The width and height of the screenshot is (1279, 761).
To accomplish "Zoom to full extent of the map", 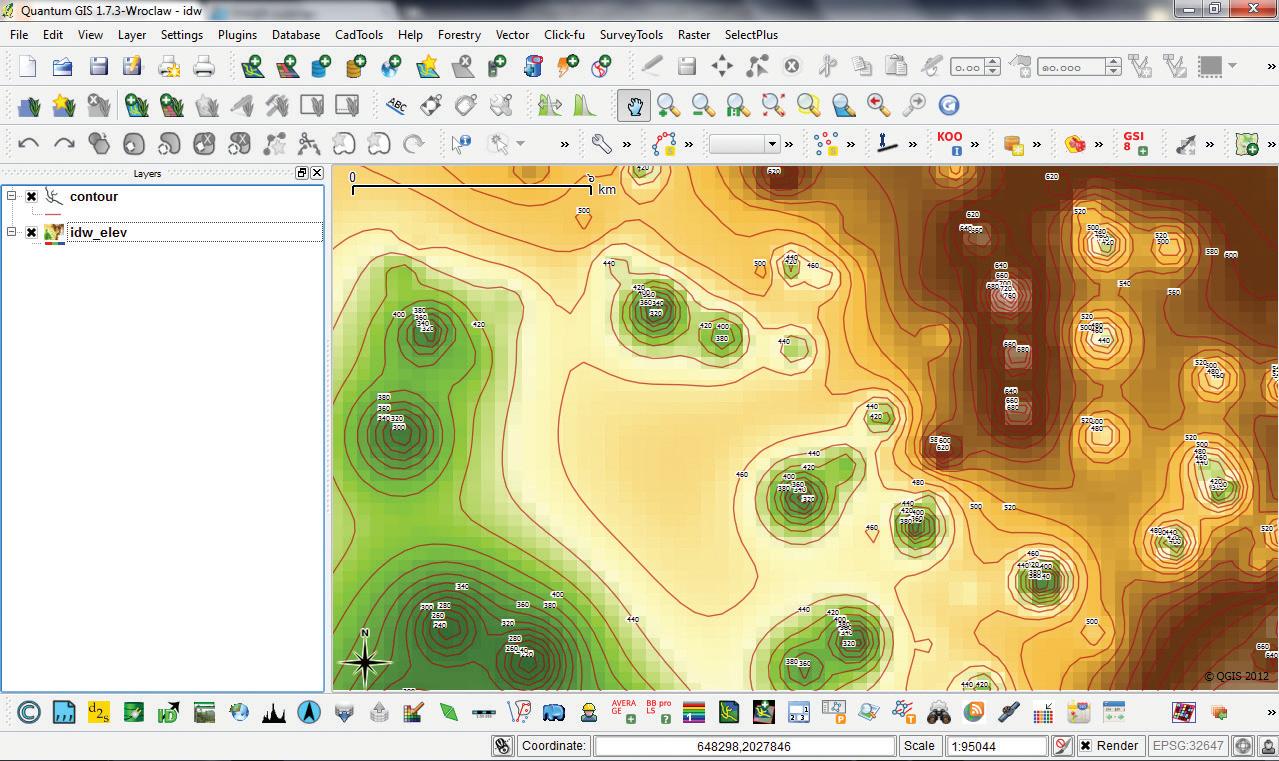I will point(773,105).
